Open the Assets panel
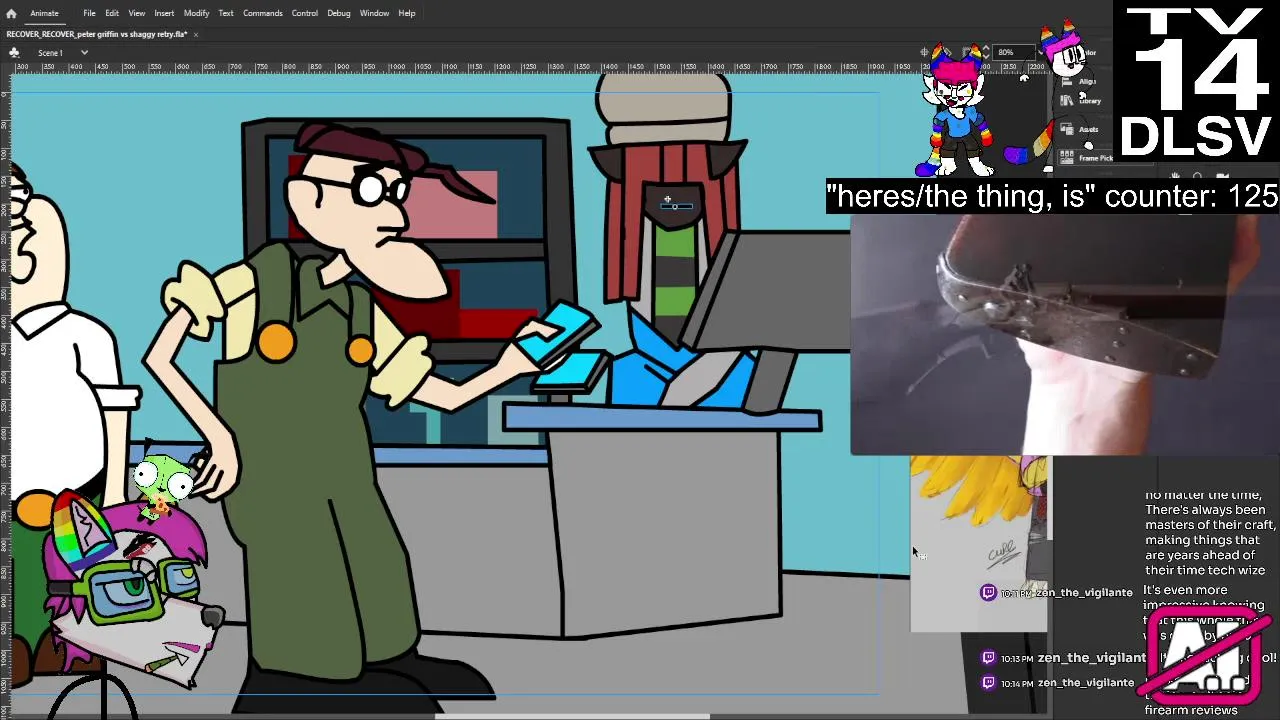The image size is (1280, 720). point(1080,129)
